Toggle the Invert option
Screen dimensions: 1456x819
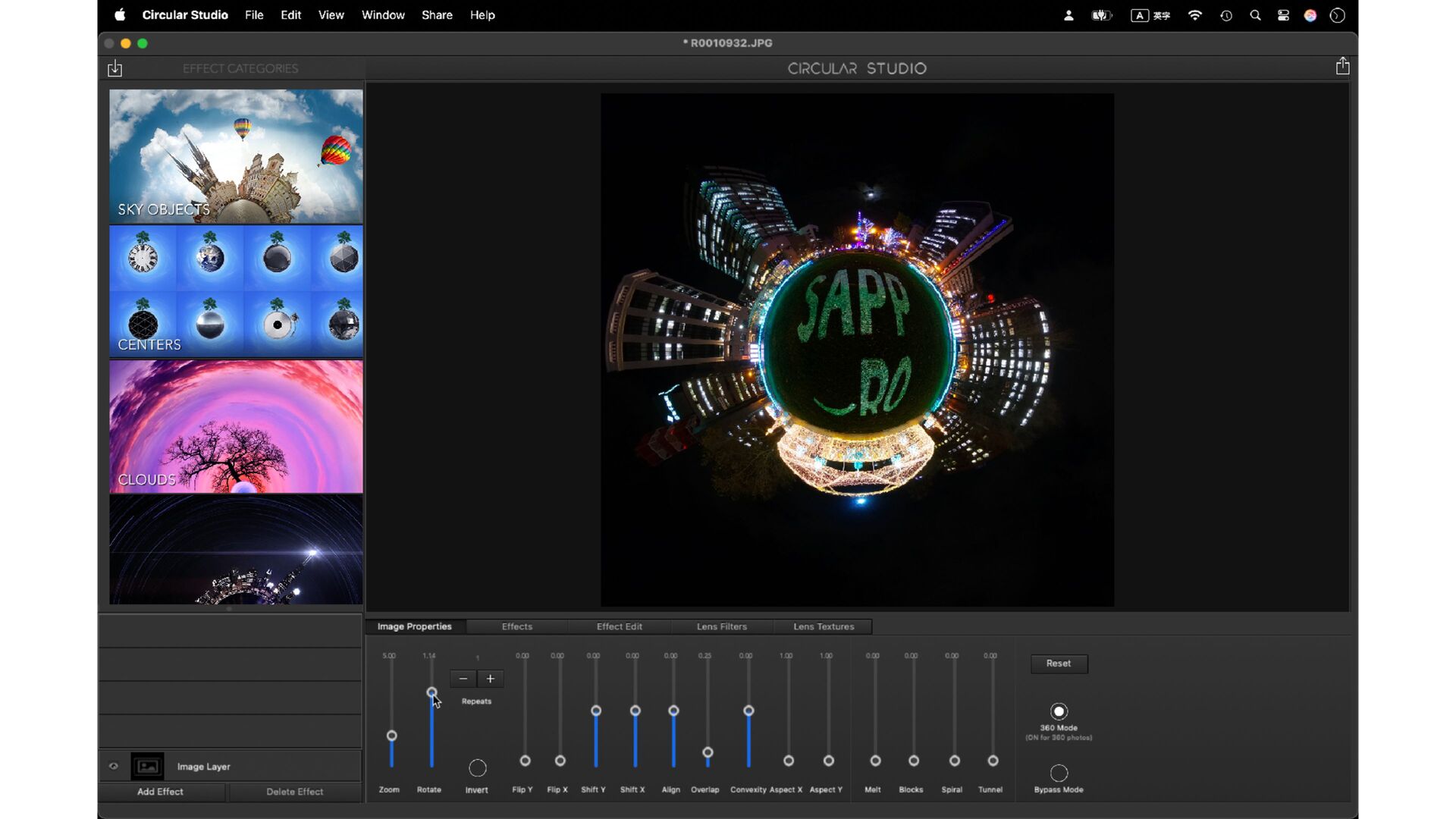click(478, 768)
